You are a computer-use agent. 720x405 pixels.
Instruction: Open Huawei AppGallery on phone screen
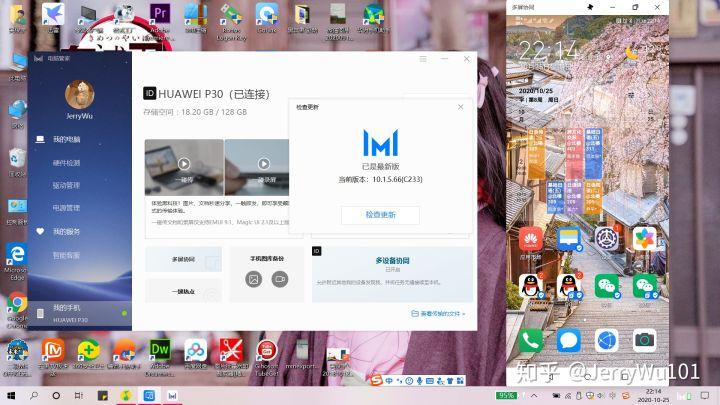(x=531, y=240)
